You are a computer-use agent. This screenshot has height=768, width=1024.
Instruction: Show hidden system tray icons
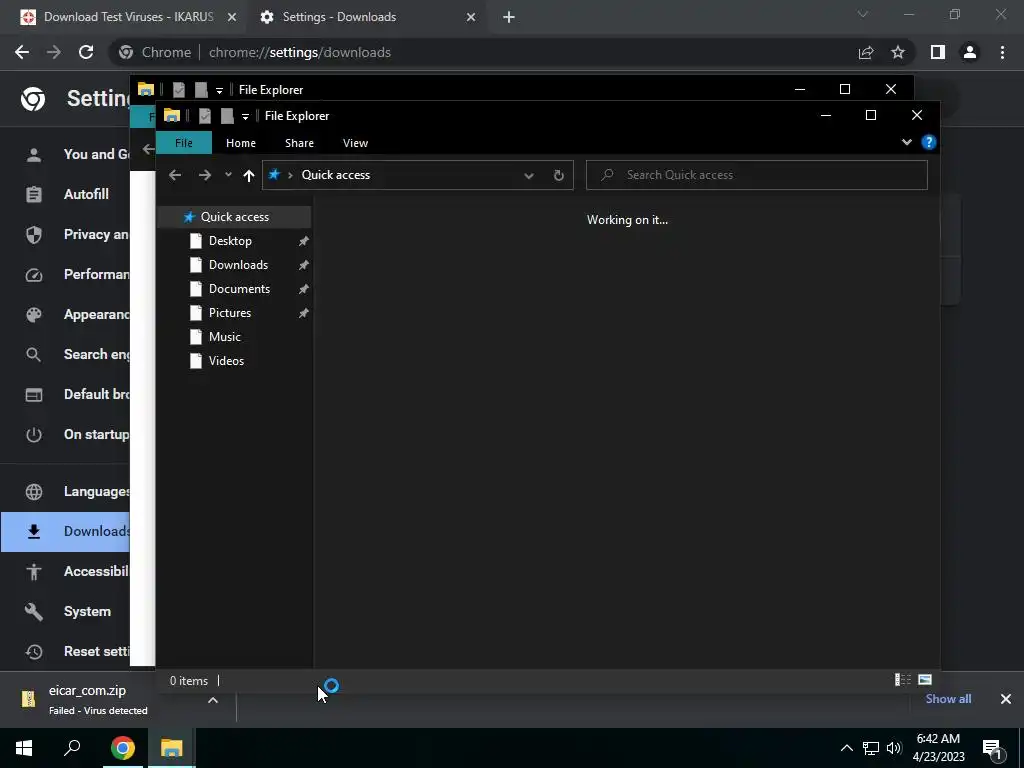[846, 748]
